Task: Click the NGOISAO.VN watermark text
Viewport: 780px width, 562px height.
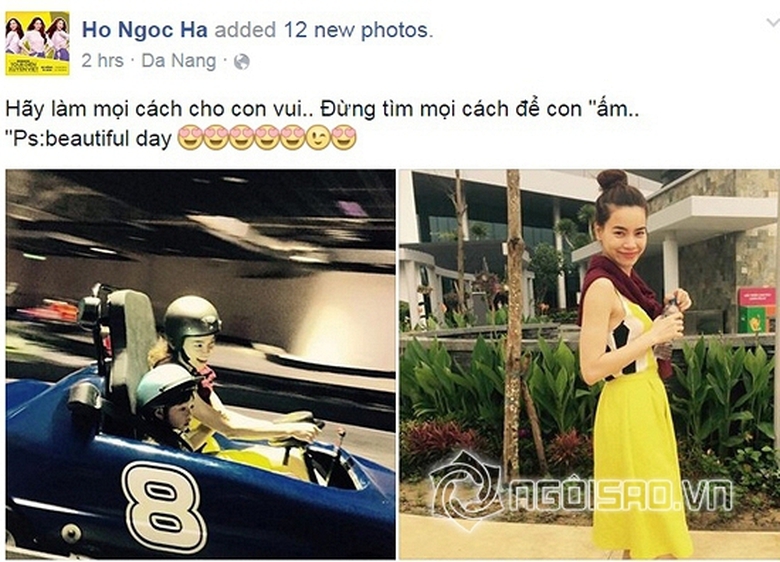Action: point(620,495)
